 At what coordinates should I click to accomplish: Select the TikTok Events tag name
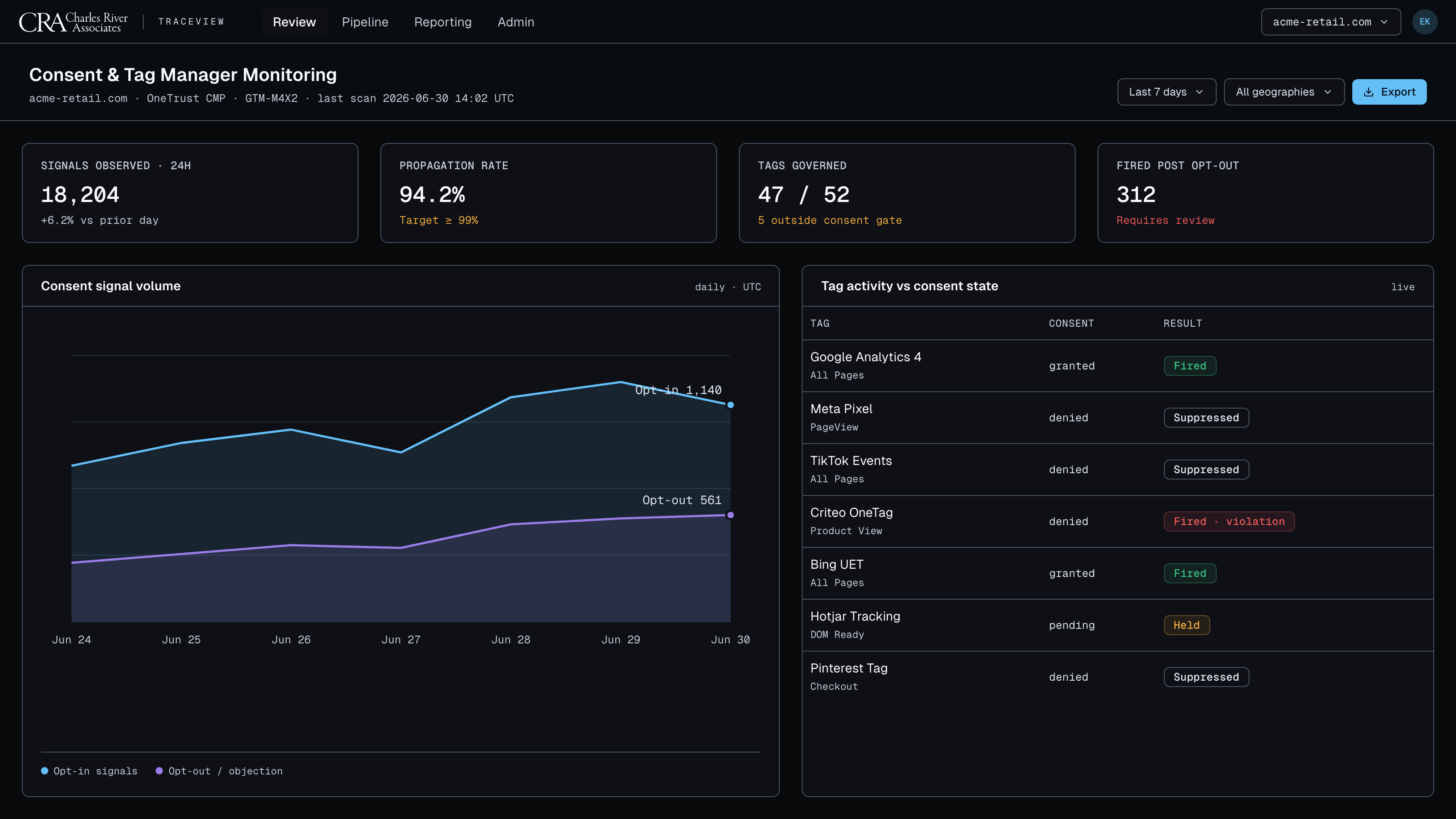click(851, 461)
